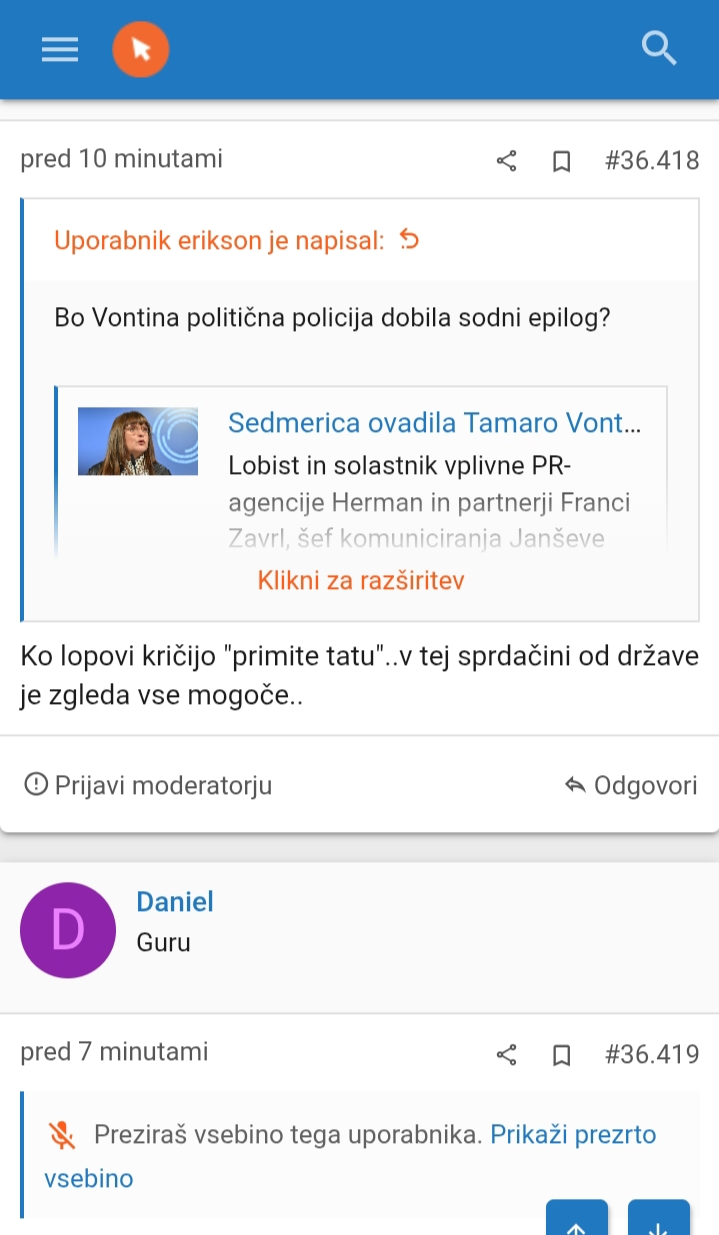Screen dimensions: 719x1235
Task: Open the hamburger navigation menu
Action: click(60, 49)
